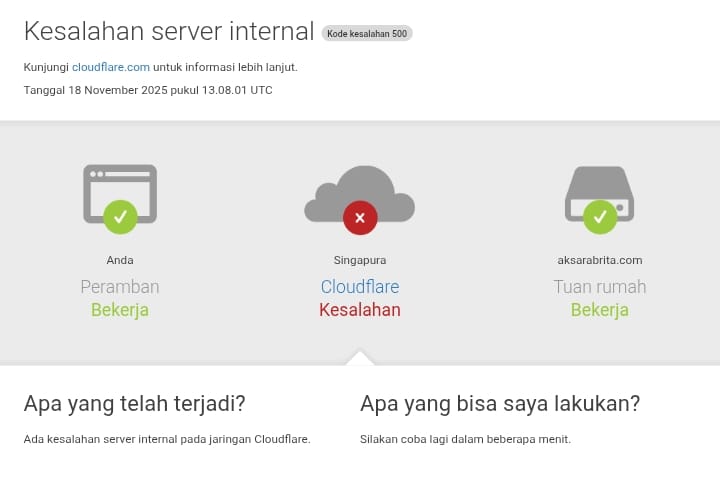The image size is (720, 483).
Task: Click the "Kode kesalahan 500" badge
Action: (367, 33)
